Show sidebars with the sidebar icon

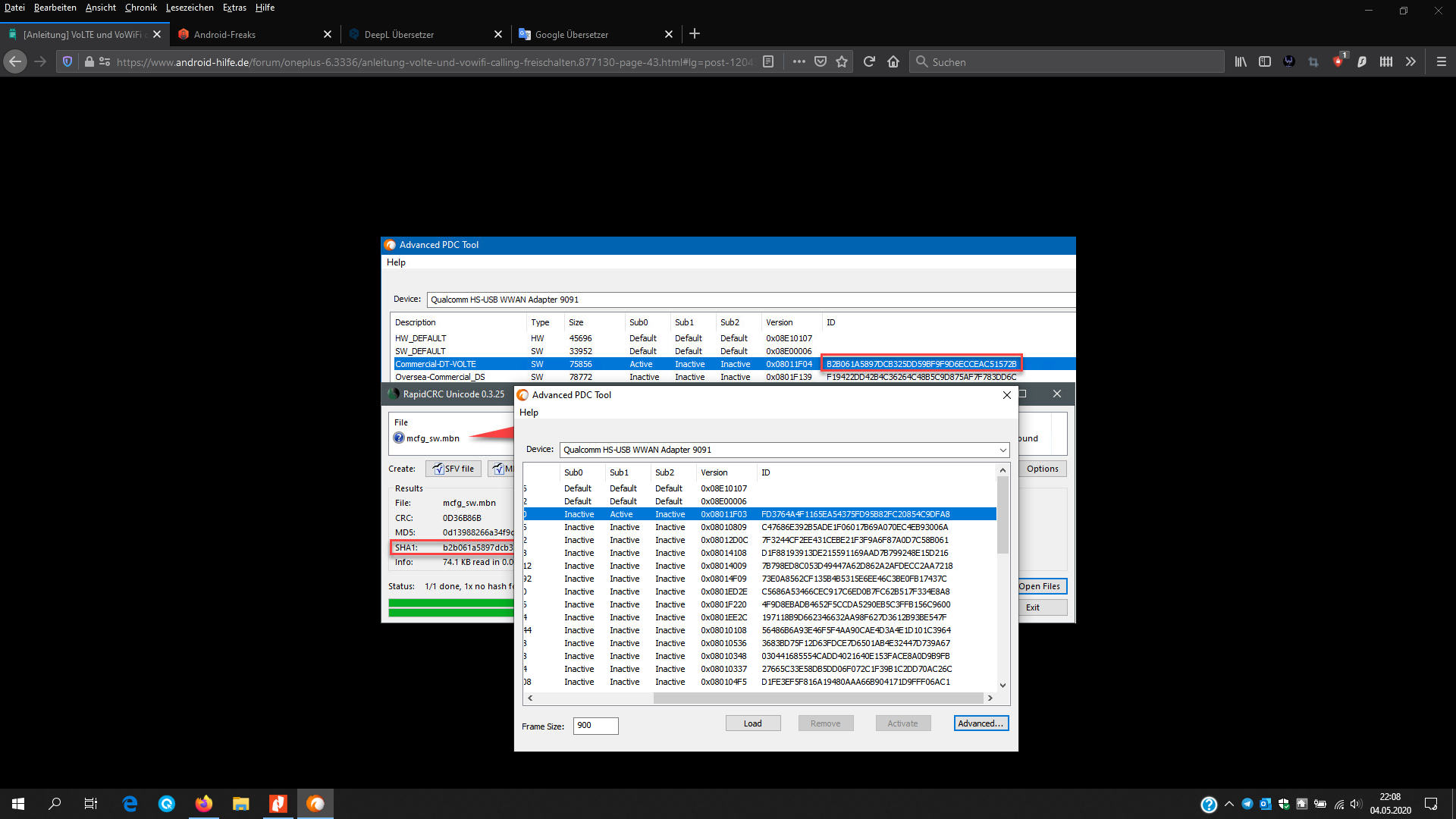1265,61
